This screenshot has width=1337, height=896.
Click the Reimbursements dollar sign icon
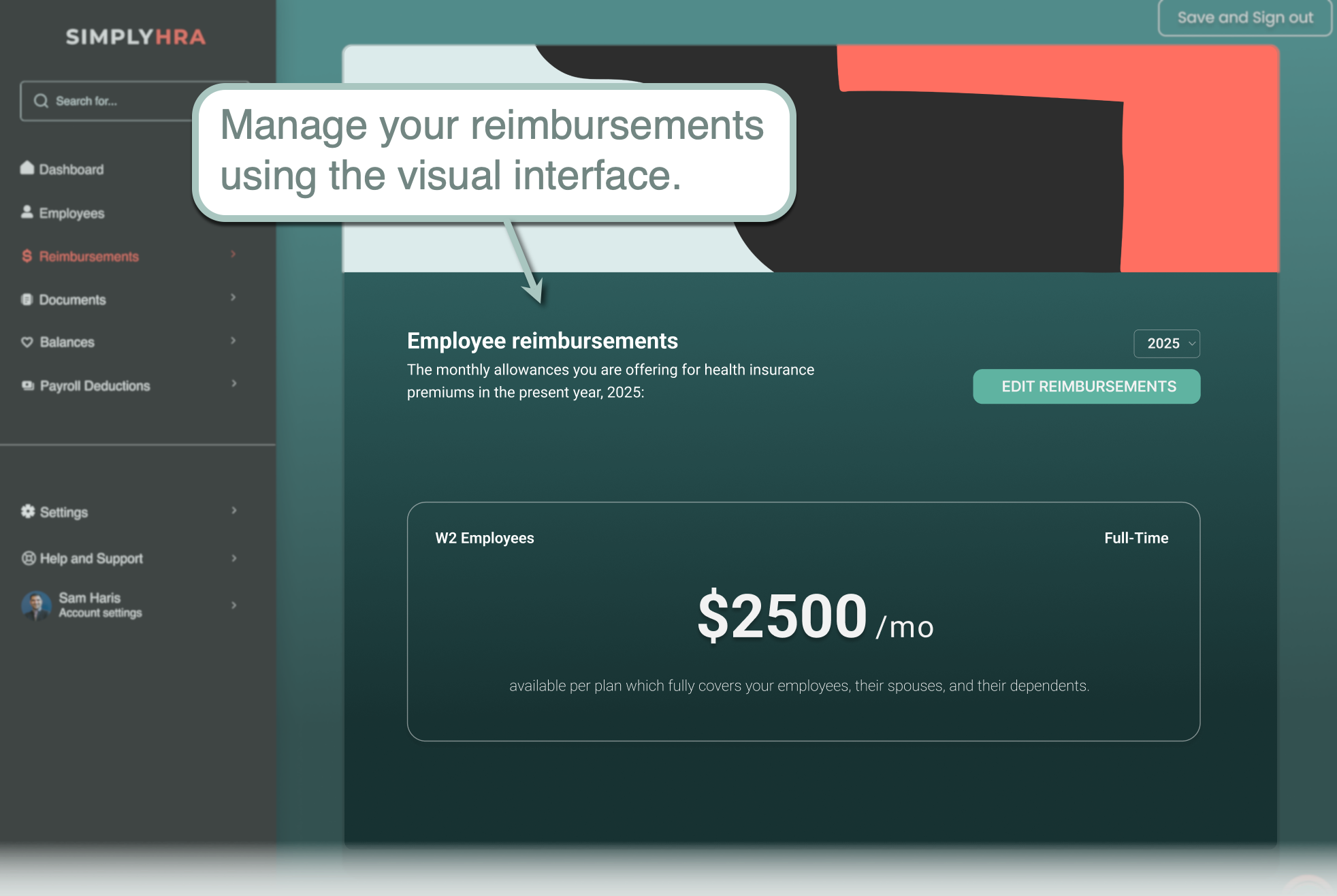[x=27, y=256]
